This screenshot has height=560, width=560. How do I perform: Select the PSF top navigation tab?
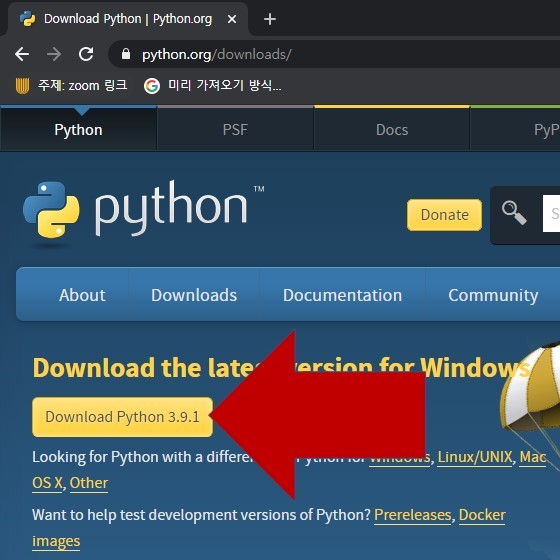(235, 130)
